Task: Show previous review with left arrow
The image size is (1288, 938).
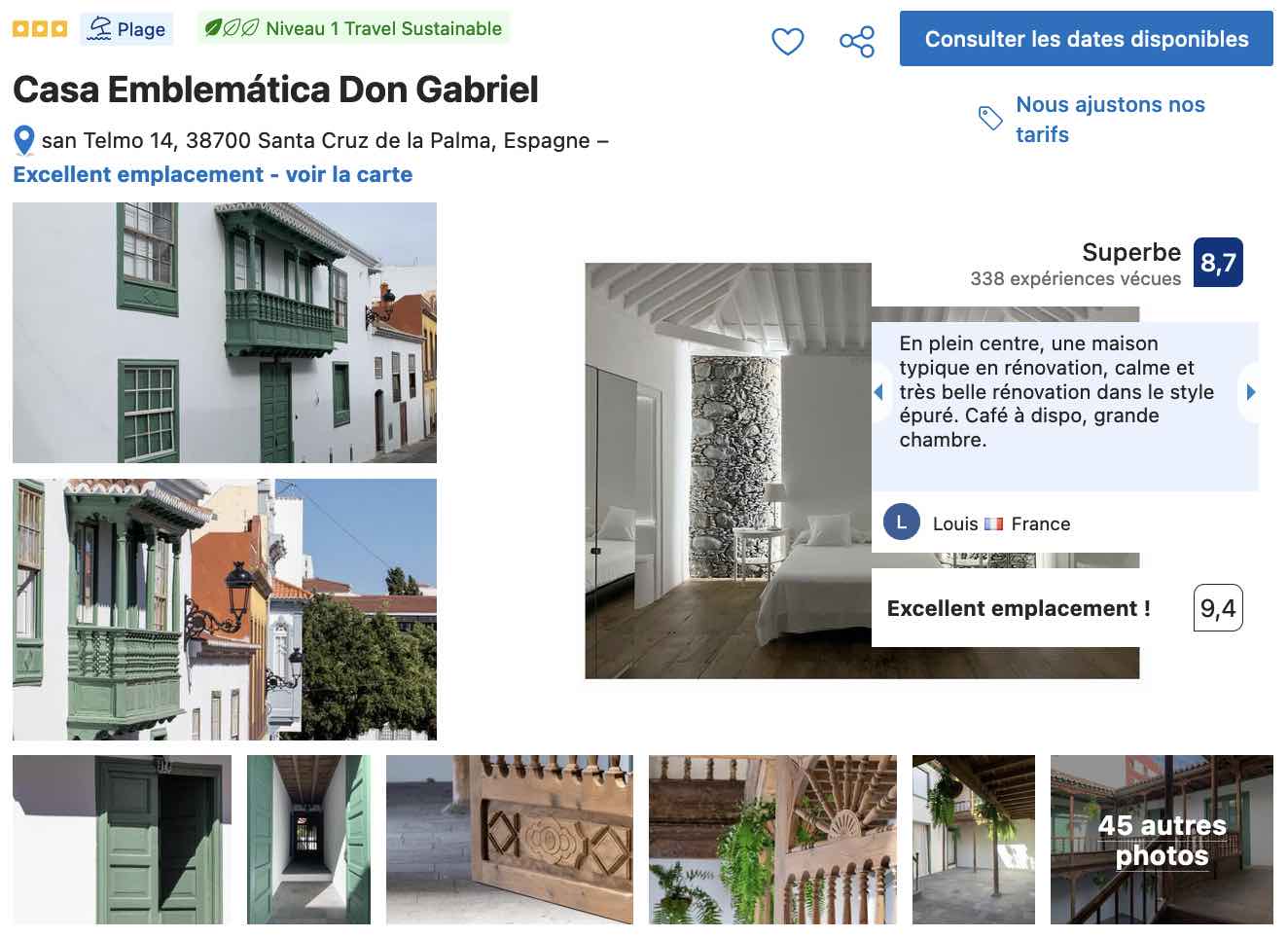Action: click(x=878, y=392)
